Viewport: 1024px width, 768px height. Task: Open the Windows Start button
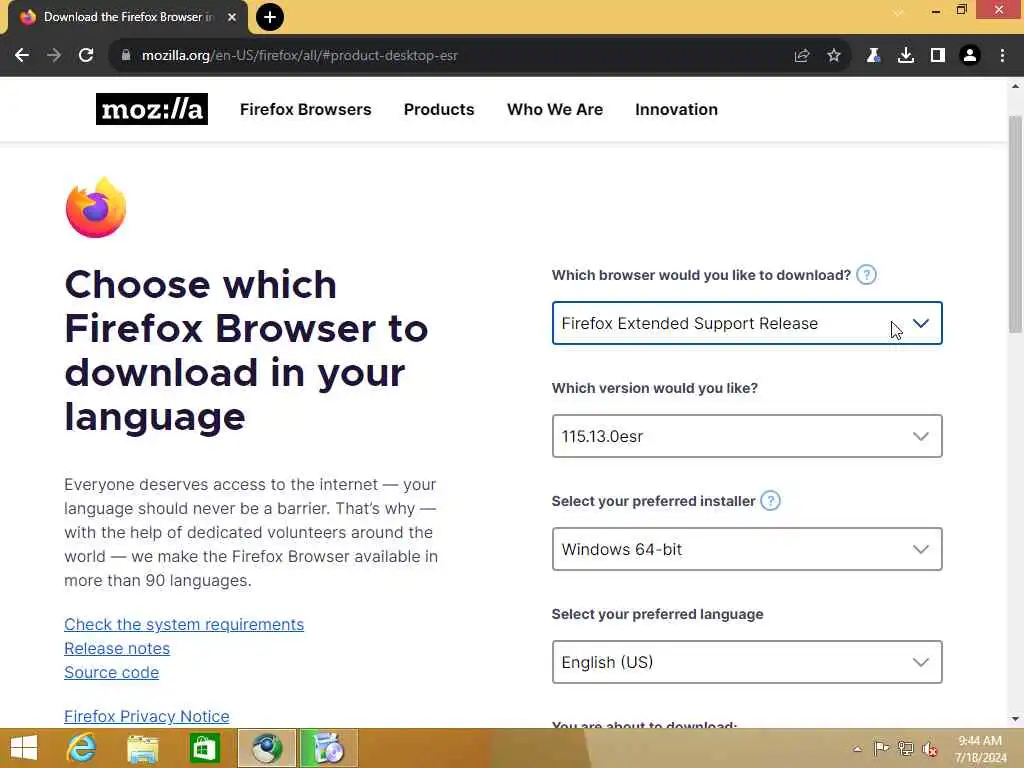[x=24, y=748]
